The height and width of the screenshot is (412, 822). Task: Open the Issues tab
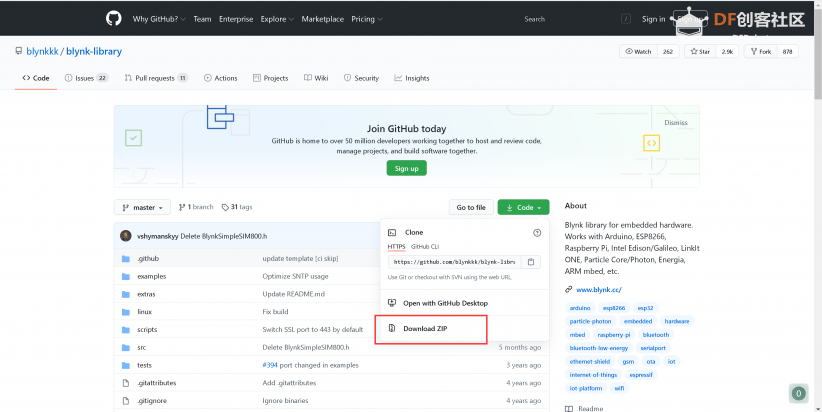(x=86, y=78)
